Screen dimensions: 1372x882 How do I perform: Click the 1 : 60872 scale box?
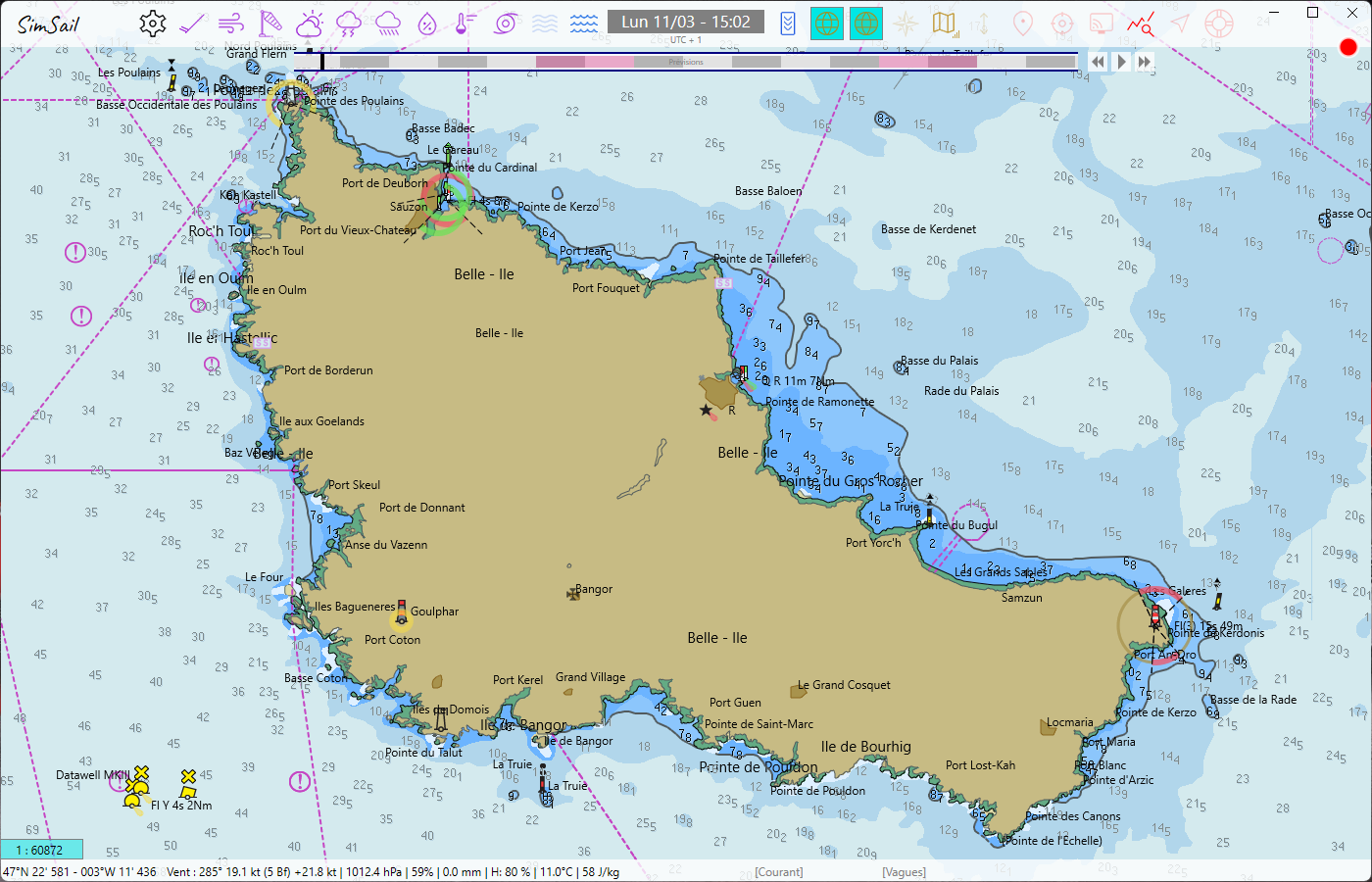tap(41, 850)
